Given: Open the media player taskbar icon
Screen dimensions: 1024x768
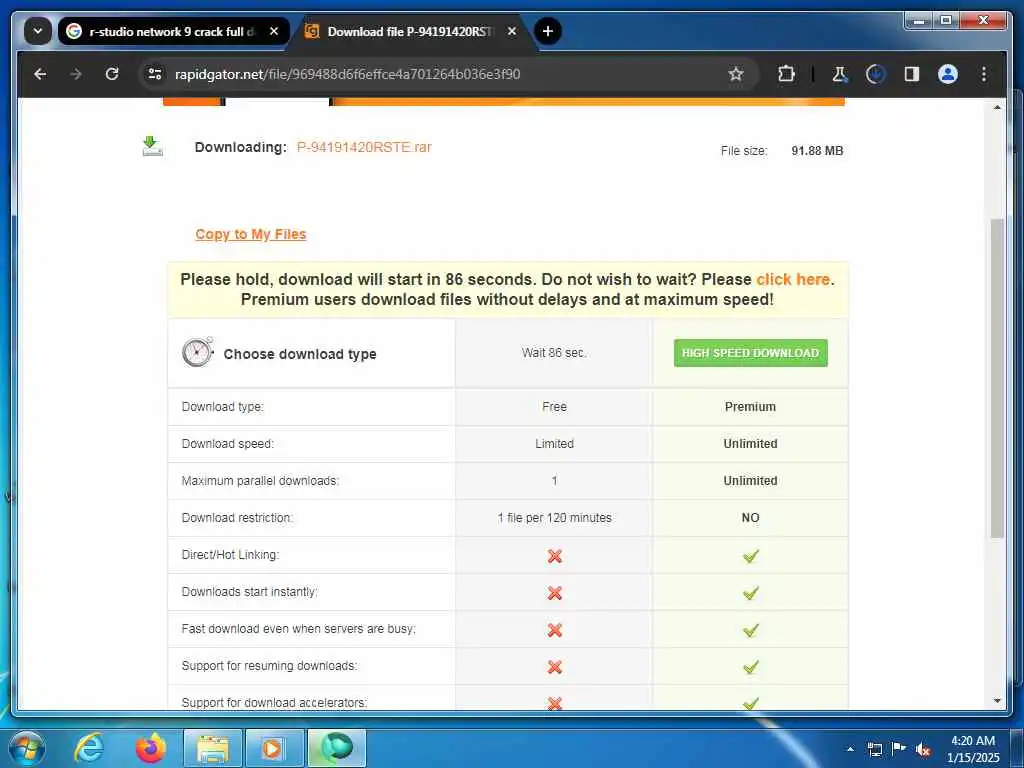Looking at the screenshot, I should pos(274,748).
